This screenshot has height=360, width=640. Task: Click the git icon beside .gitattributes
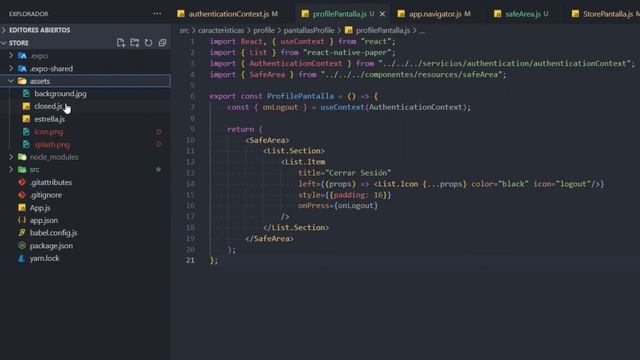point(22,182)
